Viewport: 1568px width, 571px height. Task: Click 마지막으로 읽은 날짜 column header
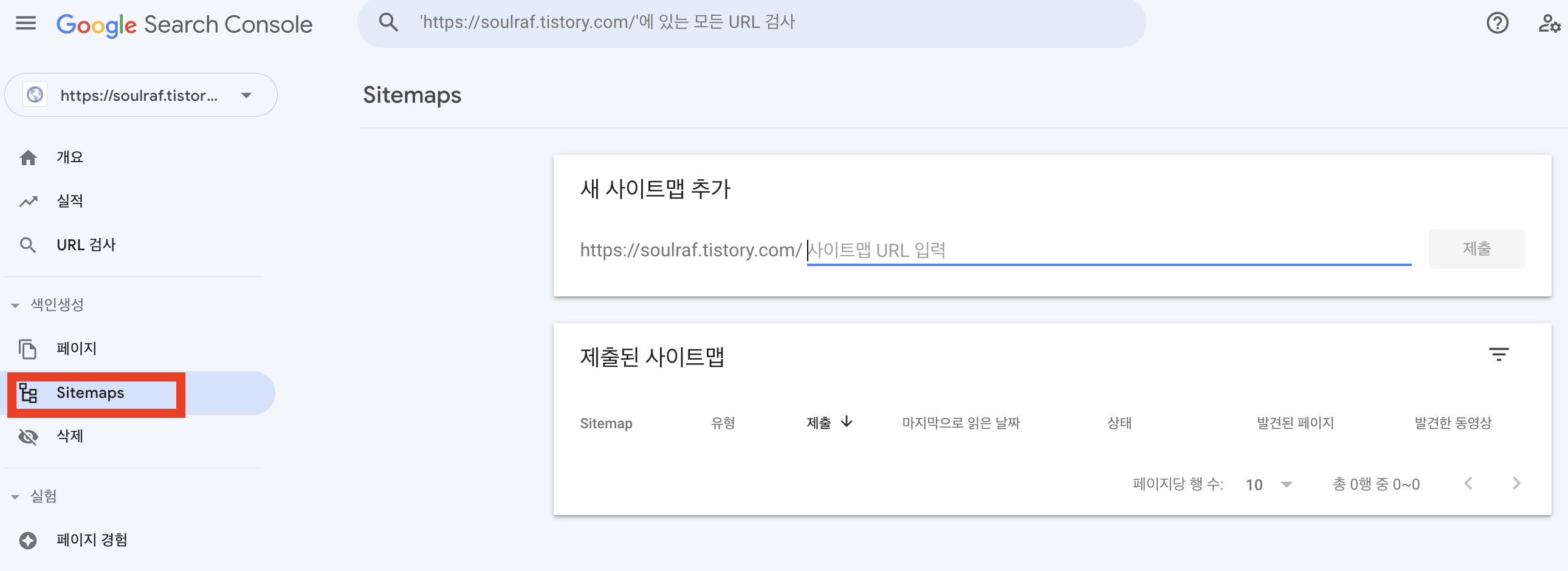point(960,423)
